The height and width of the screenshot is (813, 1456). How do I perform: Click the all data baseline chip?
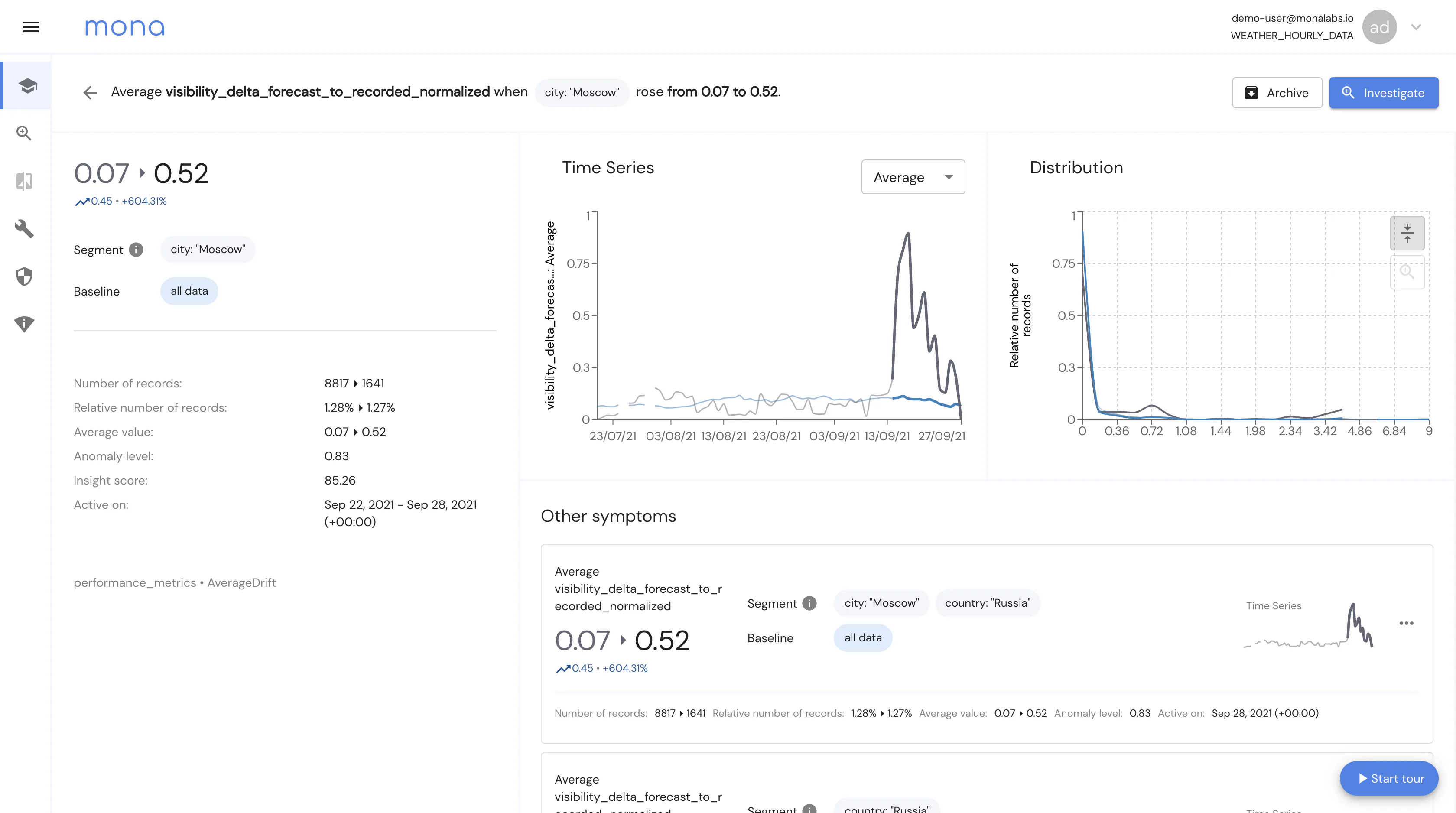tap(189, 291)
